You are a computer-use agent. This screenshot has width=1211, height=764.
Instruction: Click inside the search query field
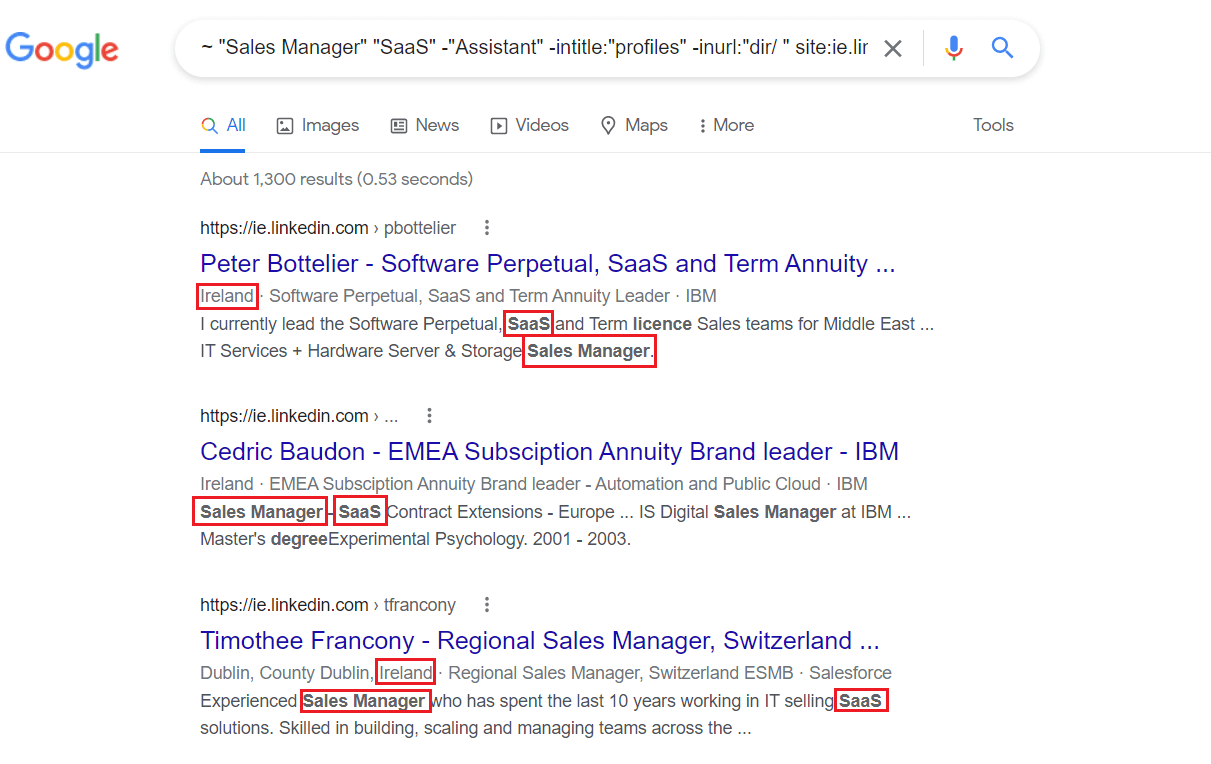pos(533,48)
